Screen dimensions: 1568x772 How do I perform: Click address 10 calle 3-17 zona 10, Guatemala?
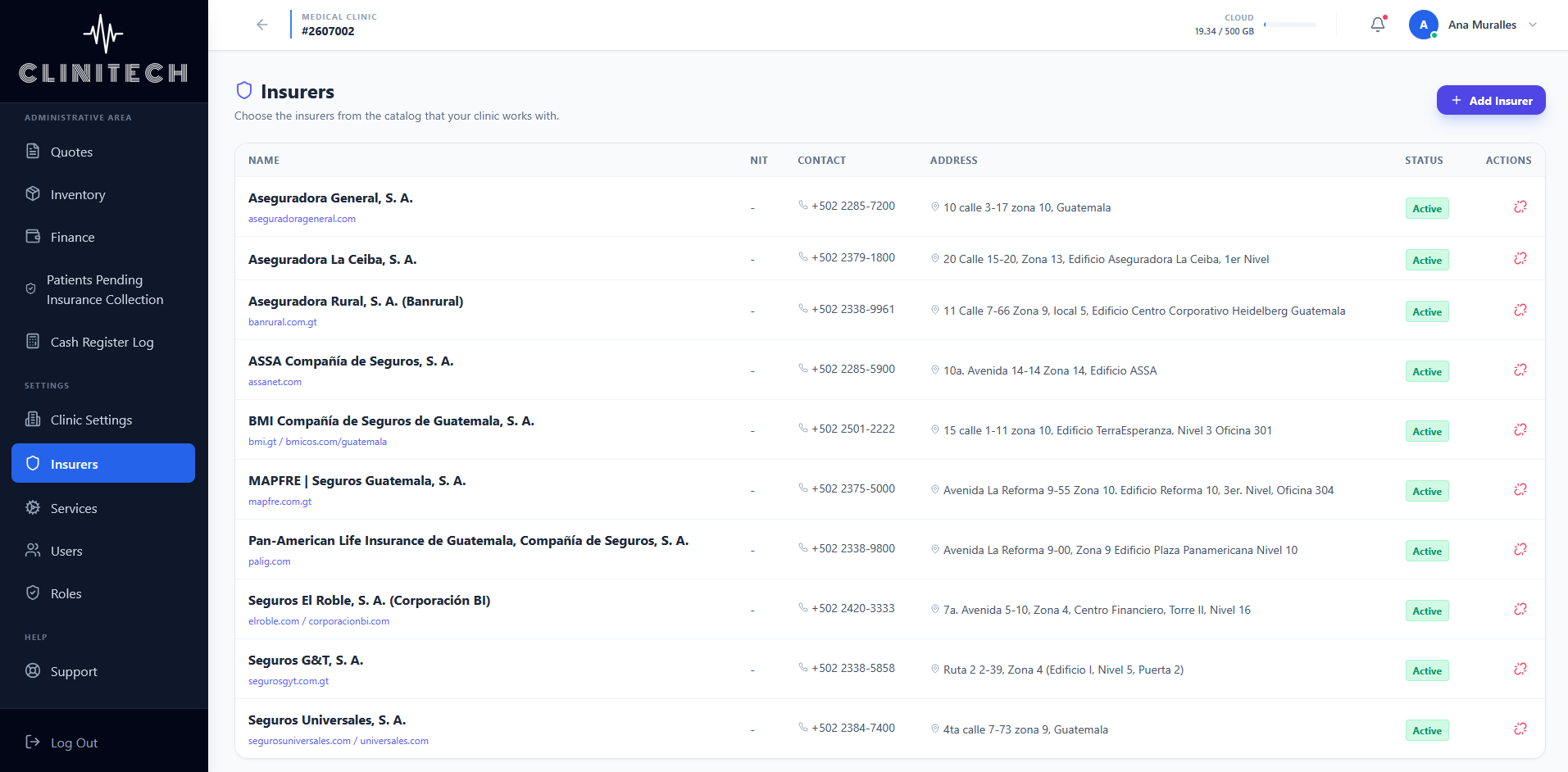coord(1027,207)
